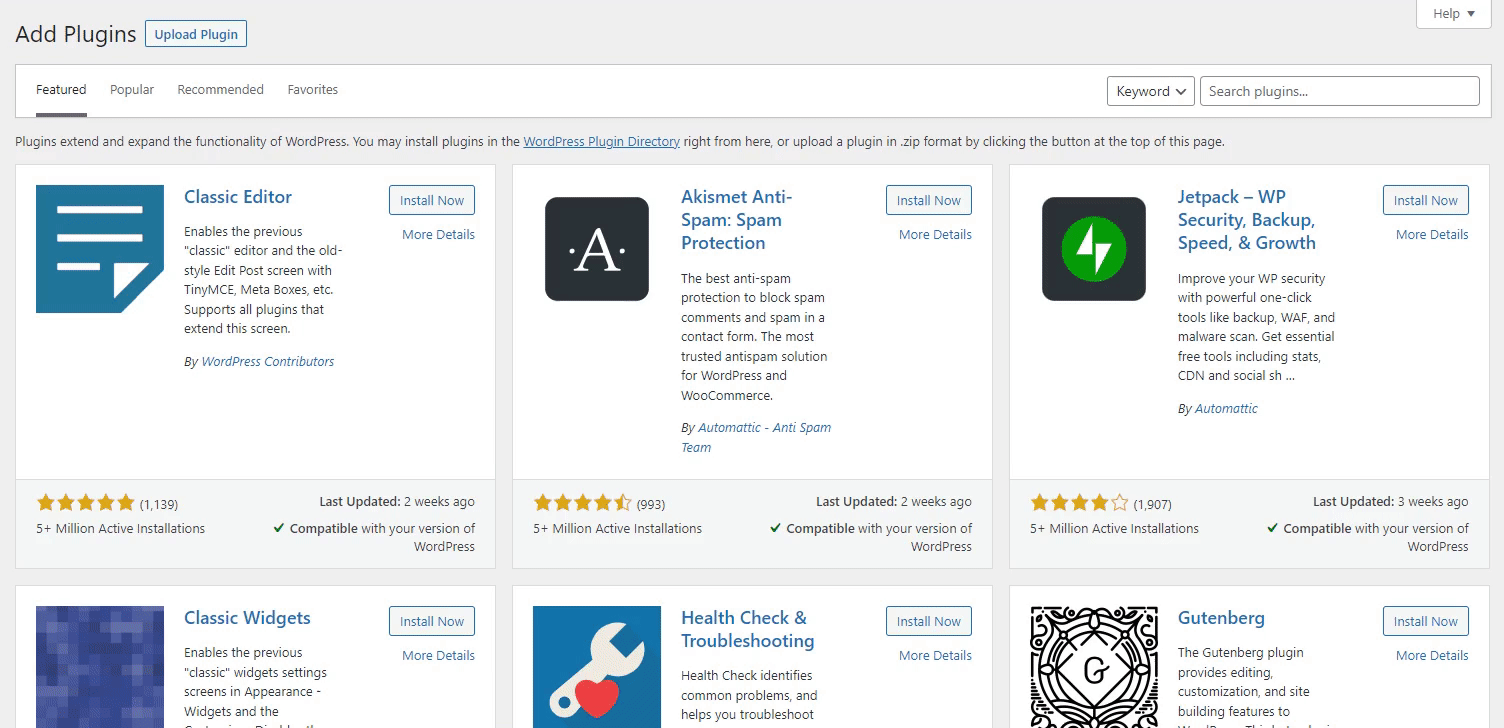Install the Classic Widgets plugin
Image resolution: width=1504 pixels, height=728 pixels.
tap(432, 621)
